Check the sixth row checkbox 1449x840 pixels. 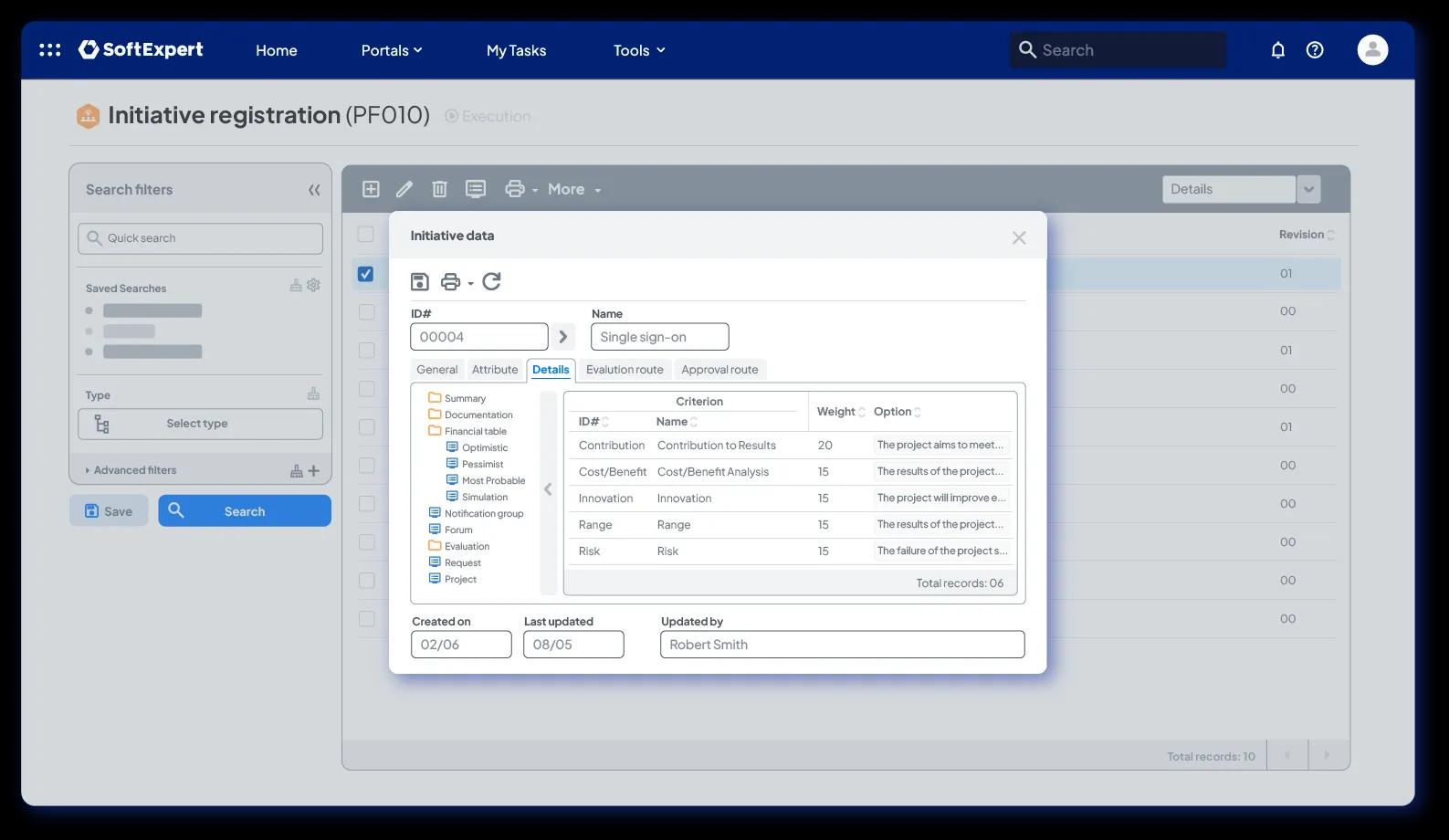[366, 465]
